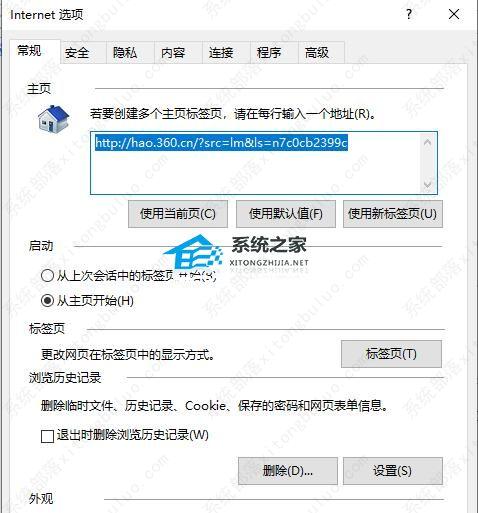Open the dialog help question mark
The width and height of the screenshot is (478, 513).
pyautogui.click(x=409, y=14)
